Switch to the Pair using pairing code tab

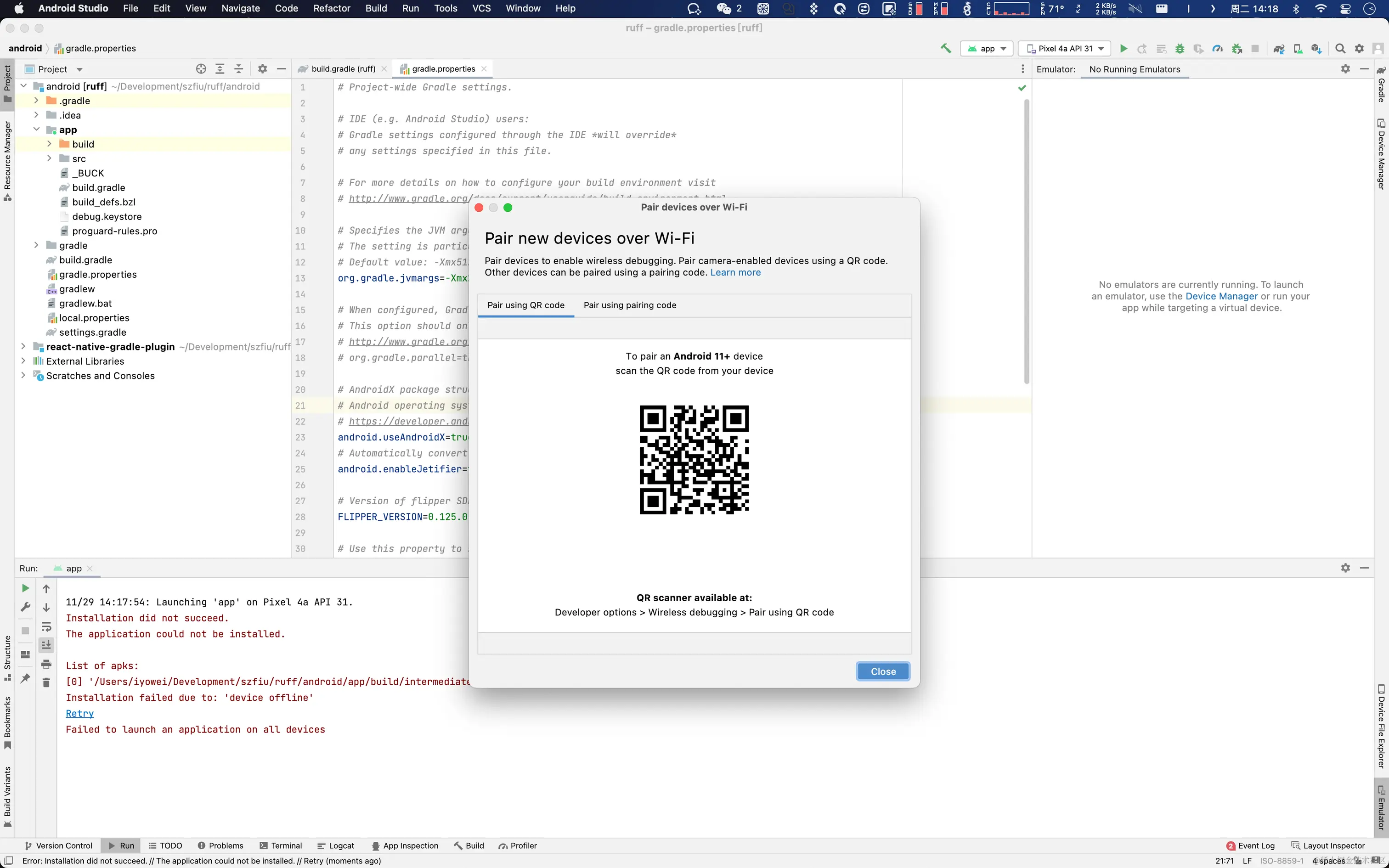tap(630, 305)
